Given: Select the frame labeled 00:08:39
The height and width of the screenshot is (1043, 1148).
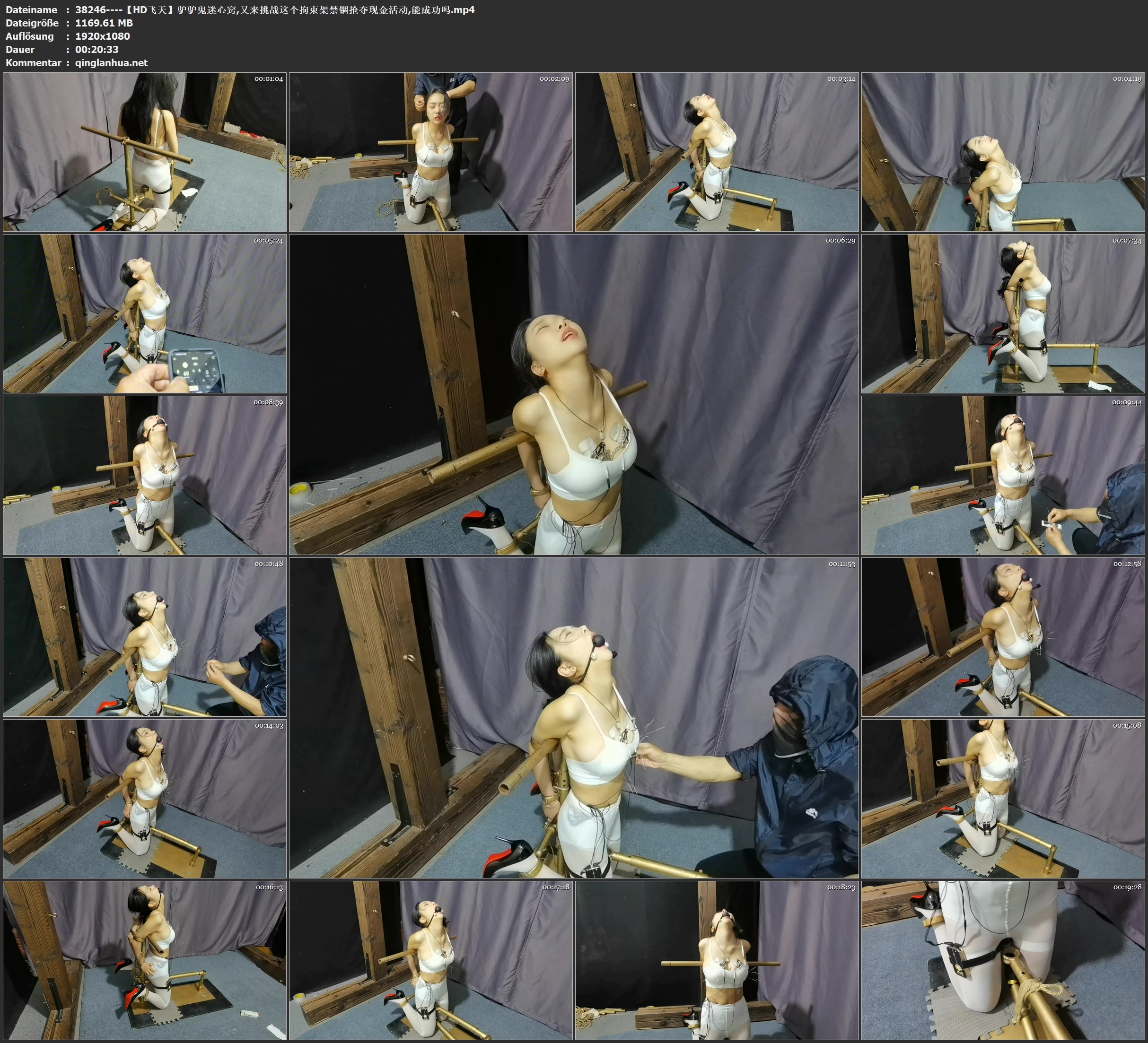Looking at the screenshot, I should tap(145, 475).
